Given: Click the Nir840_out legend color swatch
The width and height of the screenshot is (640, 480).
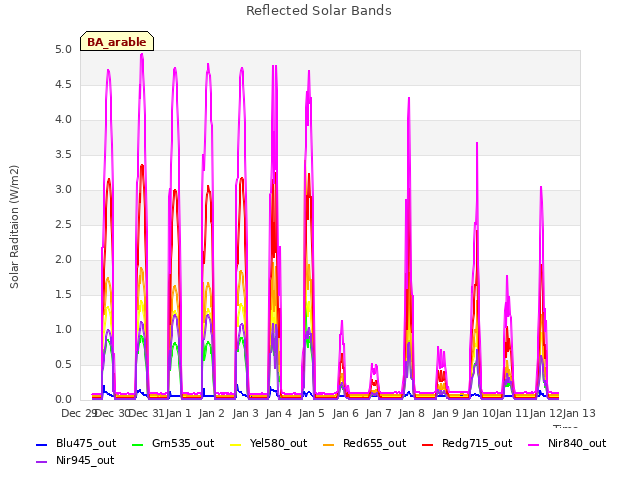Looking at the screenshot, I should click(x=534, y=444).
